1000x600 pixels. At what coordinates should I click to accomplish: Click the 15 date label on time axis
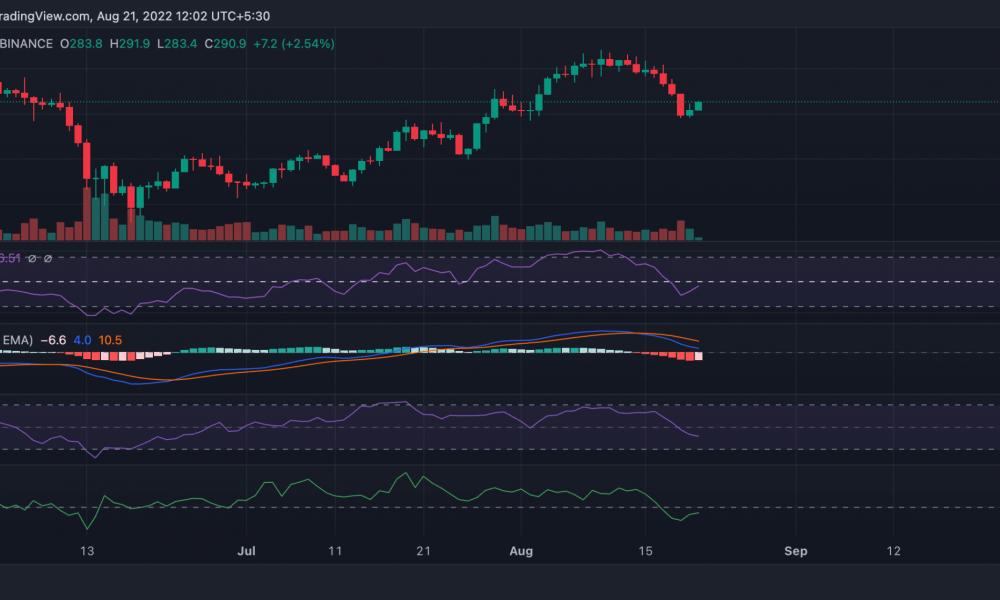pos(645,551)
